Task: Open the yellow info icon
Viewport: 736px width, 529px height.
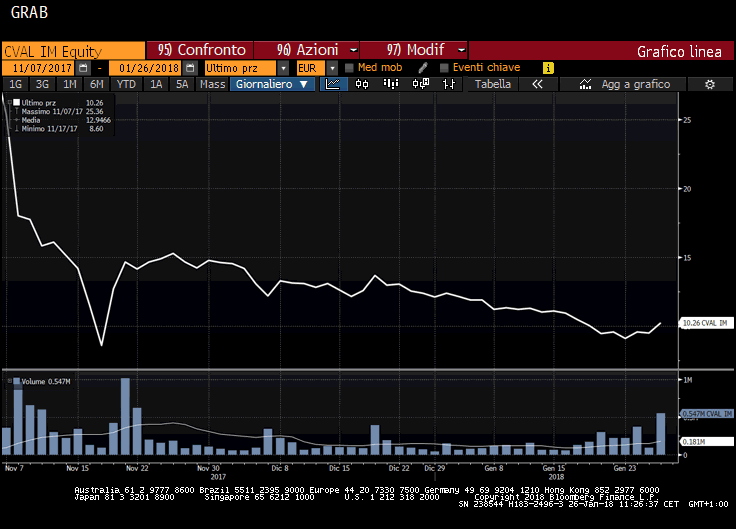Action: pos(548,68)
